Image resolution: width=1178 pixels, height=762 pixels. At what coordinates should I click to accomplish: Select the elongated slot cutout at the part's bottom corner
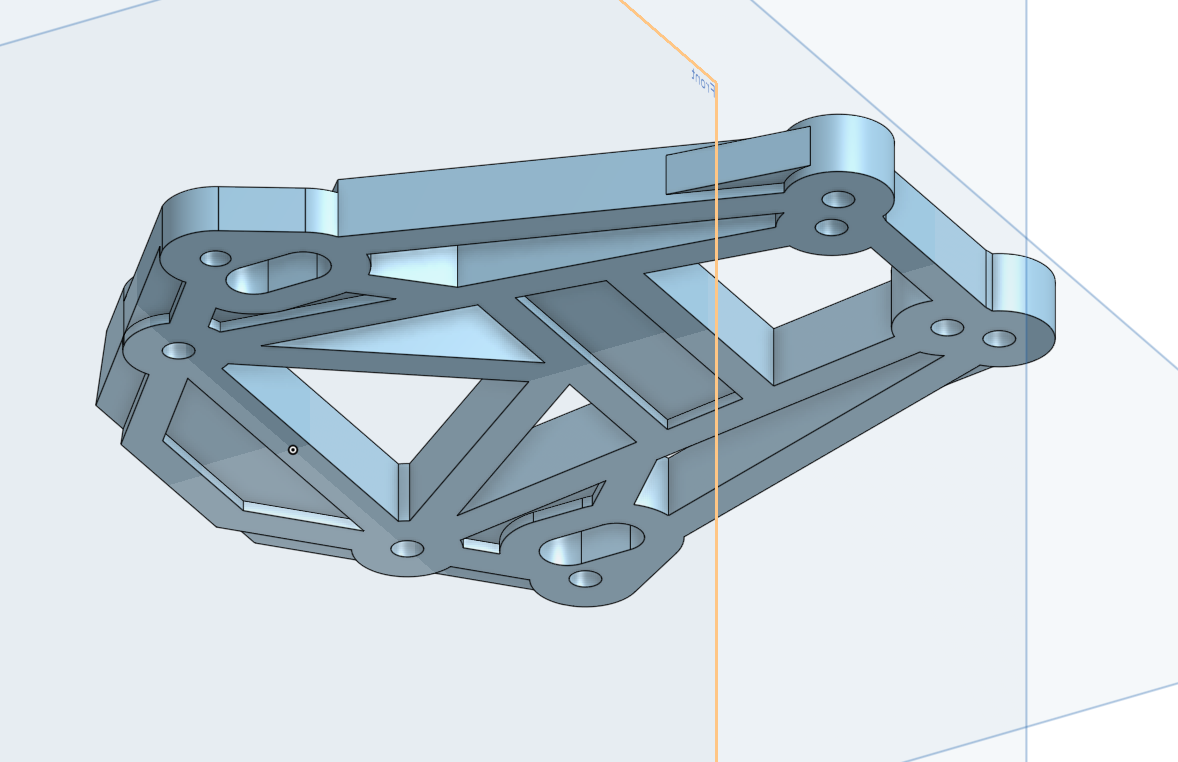coord(592,544)
